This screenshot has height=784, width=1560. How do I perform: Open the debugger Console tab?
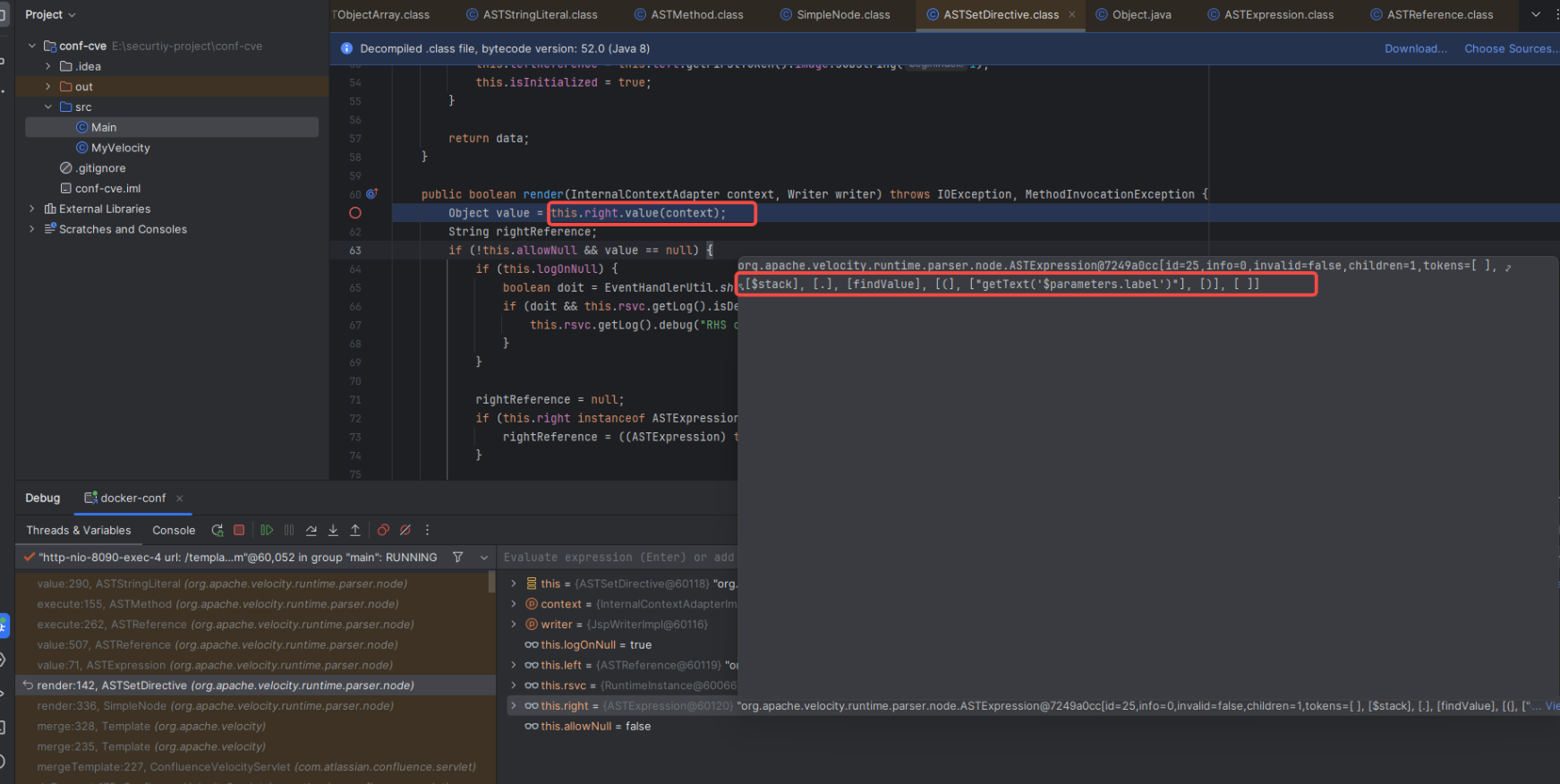coord(174,530)
